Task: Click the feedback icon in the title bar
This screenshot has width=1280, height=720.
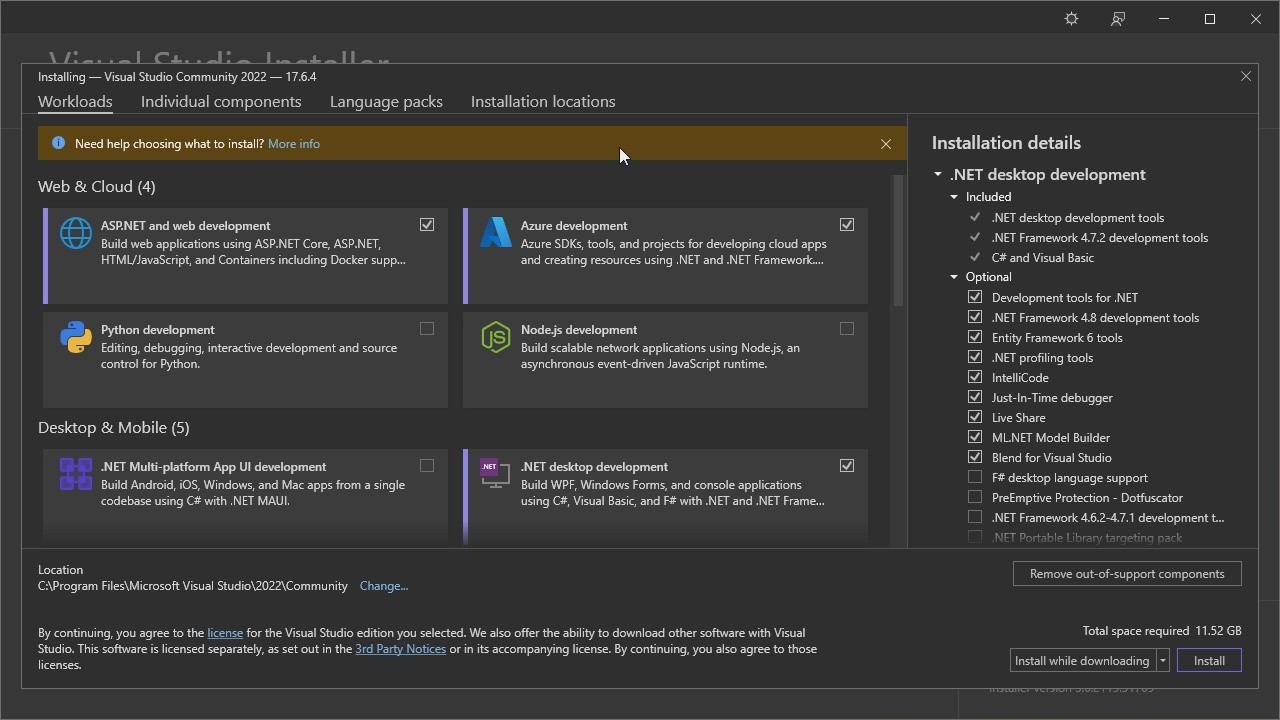Action: pos(1118,19)
